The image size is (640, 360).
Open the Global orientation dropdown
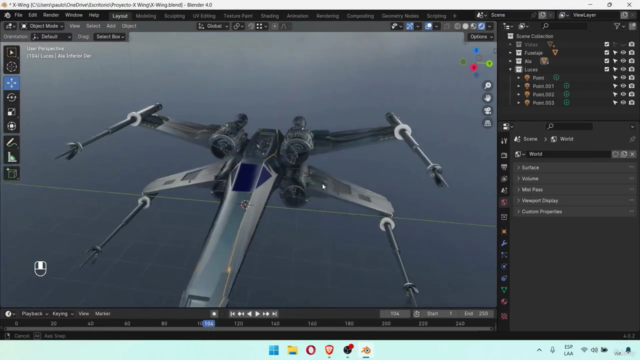tap(213, 26)
